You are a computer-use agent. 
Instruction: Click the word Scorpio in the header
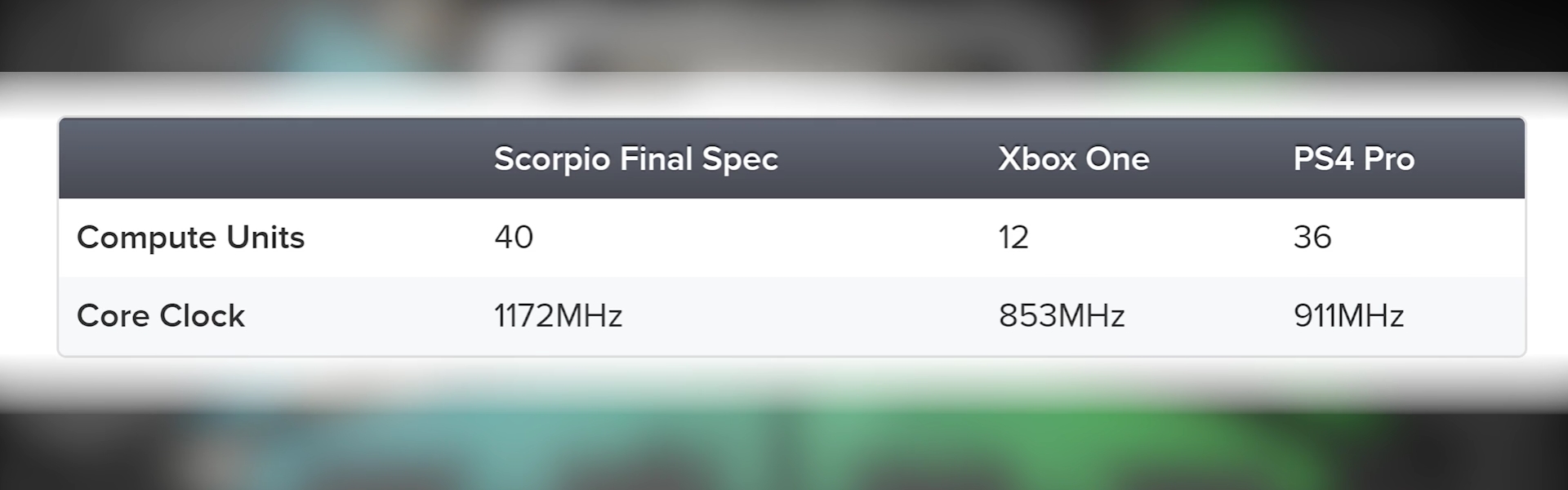click(x=552, y=159)
